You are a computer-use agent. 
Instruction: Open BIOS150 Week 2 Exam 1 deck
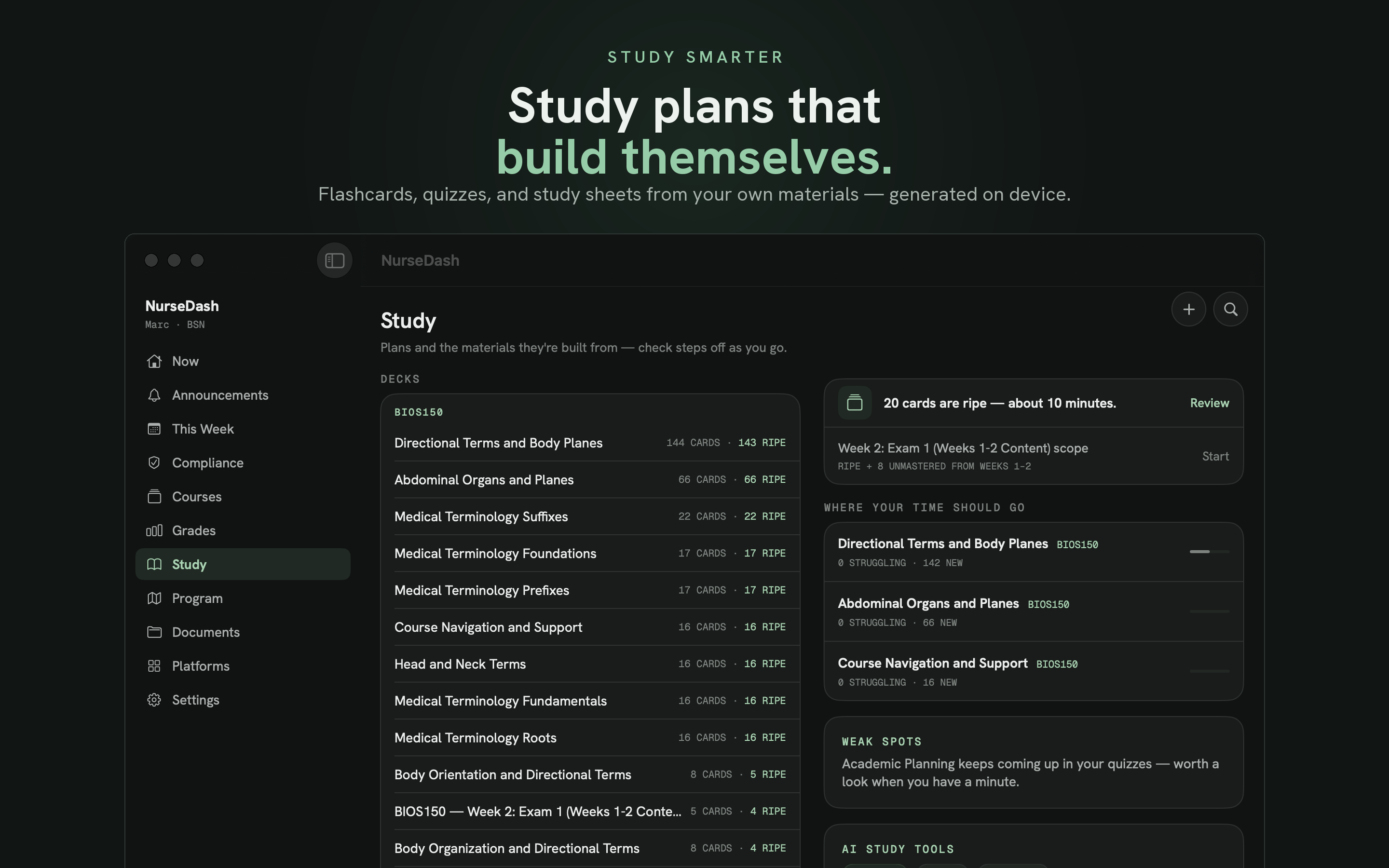click(590, 811)
